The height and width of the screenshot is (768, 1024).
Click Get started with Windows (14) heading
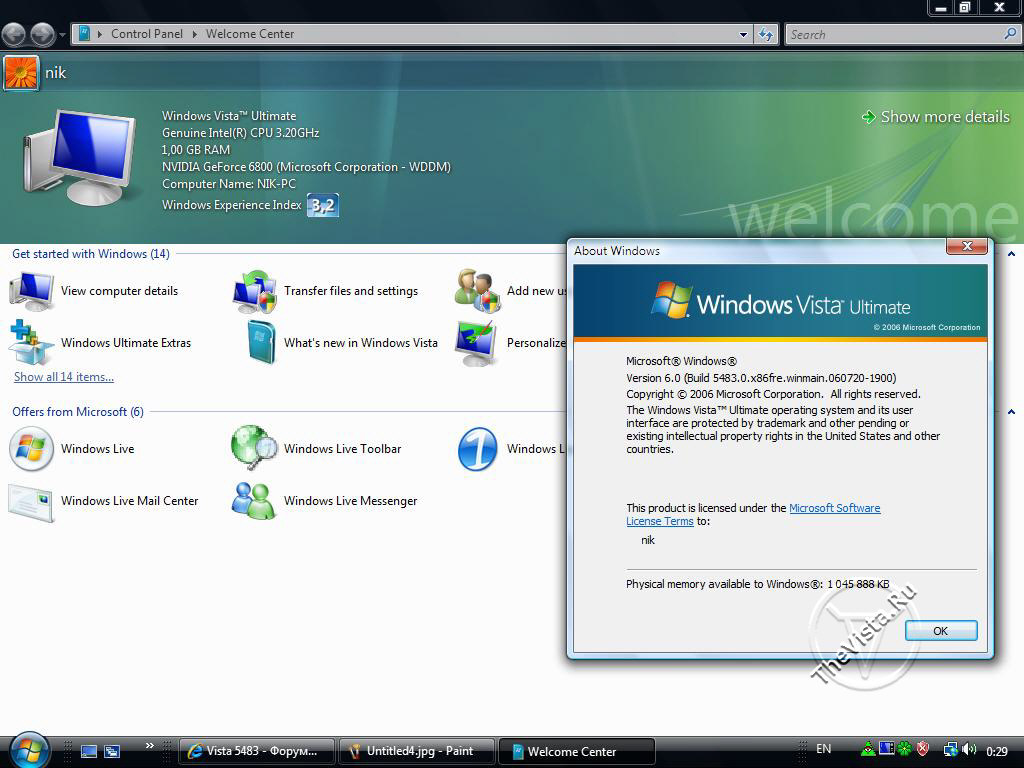91,254
